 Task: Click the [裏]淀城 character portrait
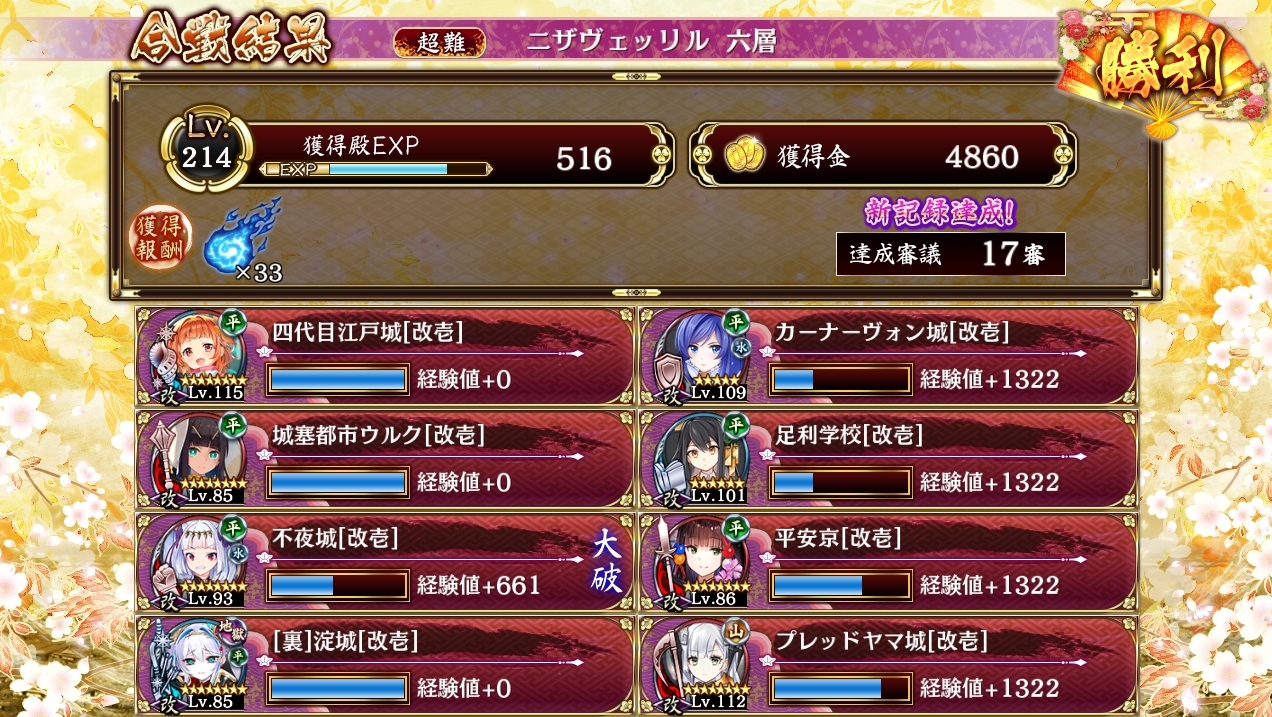[197, 664]
